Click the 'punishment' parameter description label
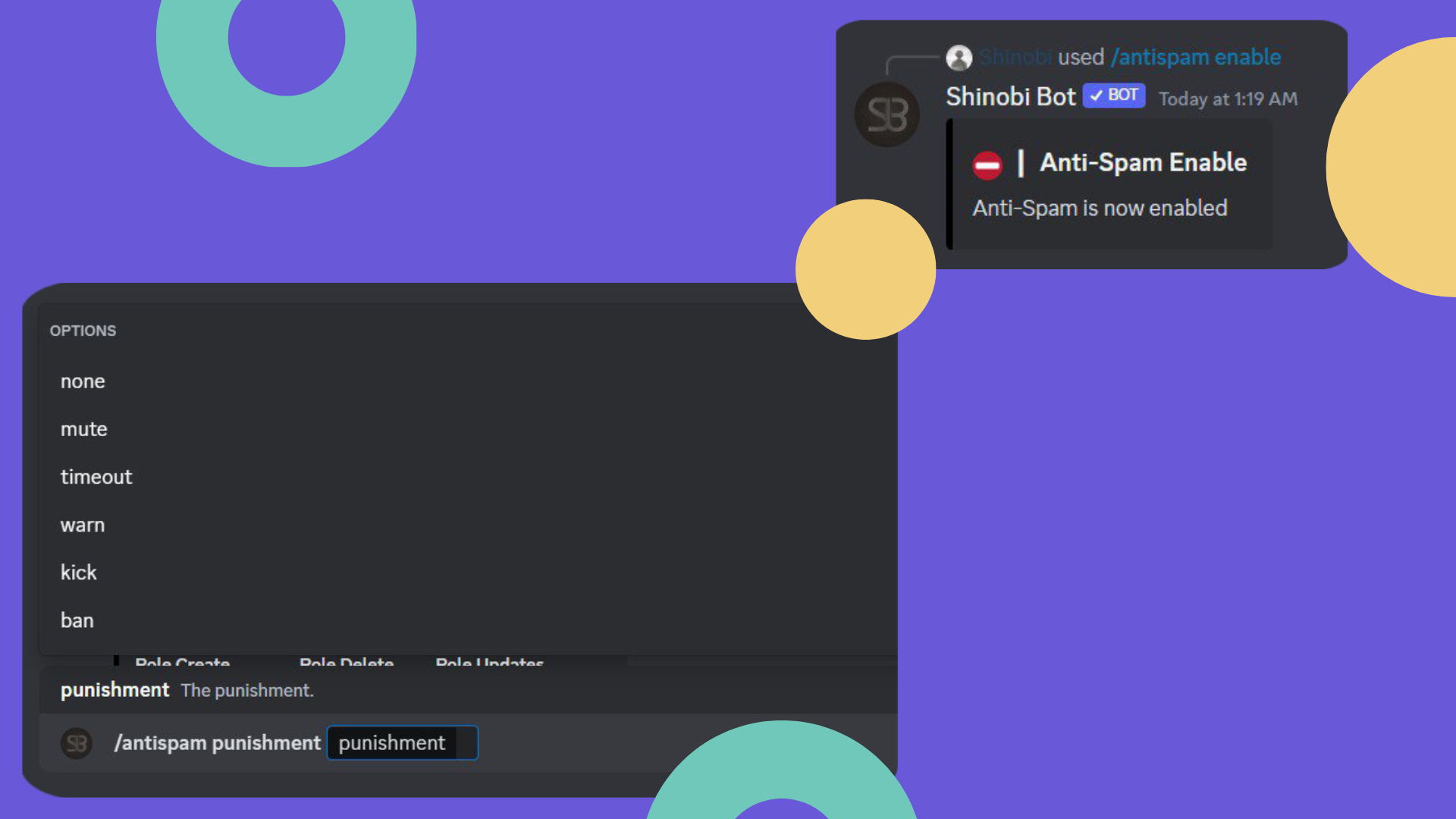Image resolution: width=1456 pixels, height=819 pixels. [x=115, y=690]
